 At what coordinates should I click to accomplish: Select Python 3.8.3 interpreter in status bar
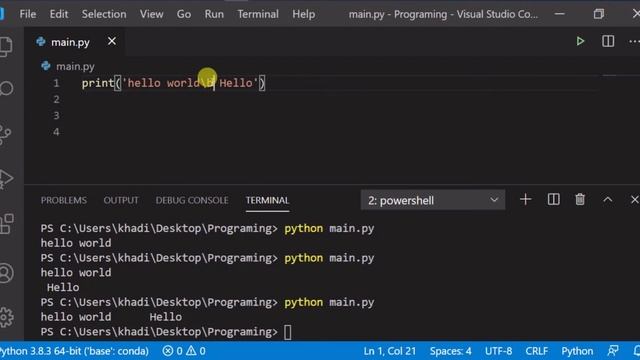tap(74, 351)
